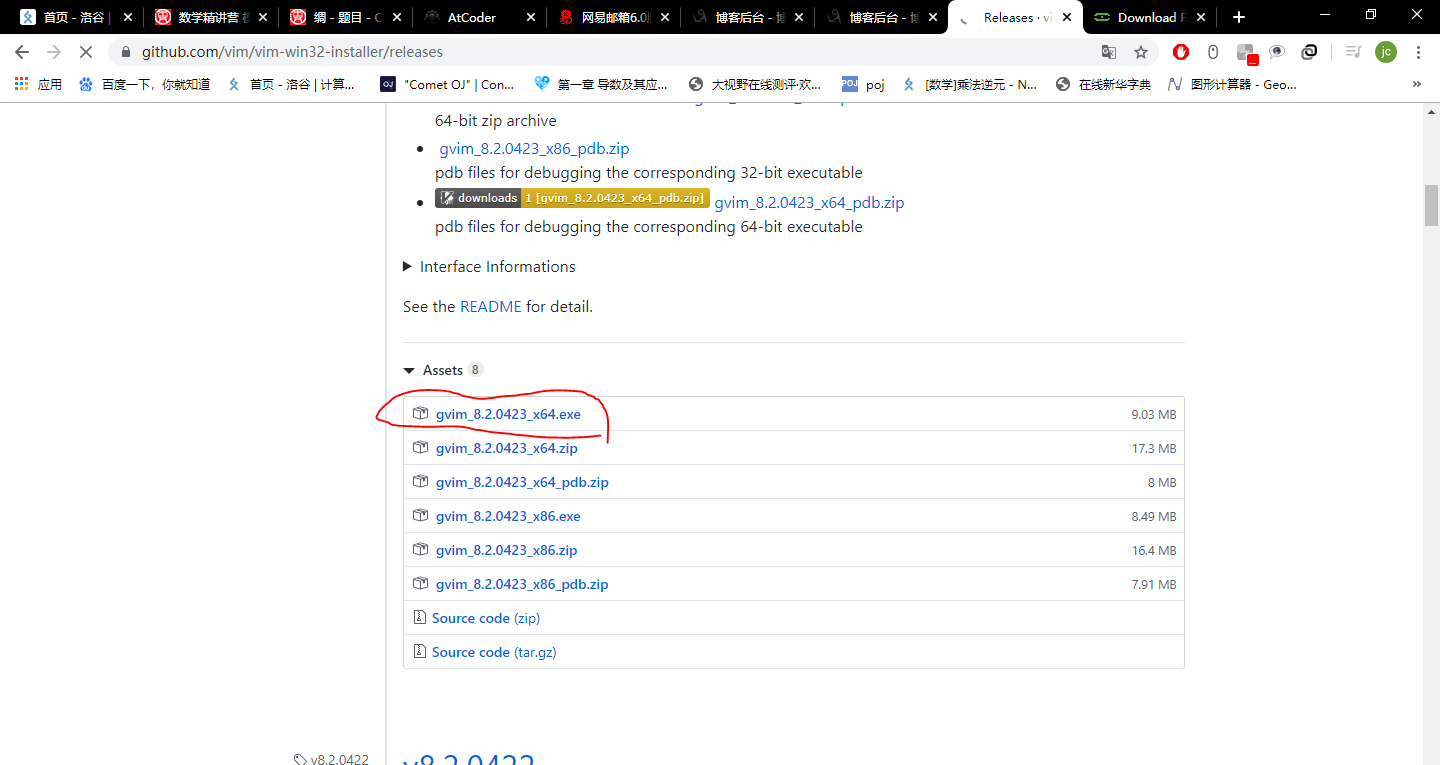Open the 在线新华字典 bookmark
This screenshot has height=765, width=1440.
1103,85
